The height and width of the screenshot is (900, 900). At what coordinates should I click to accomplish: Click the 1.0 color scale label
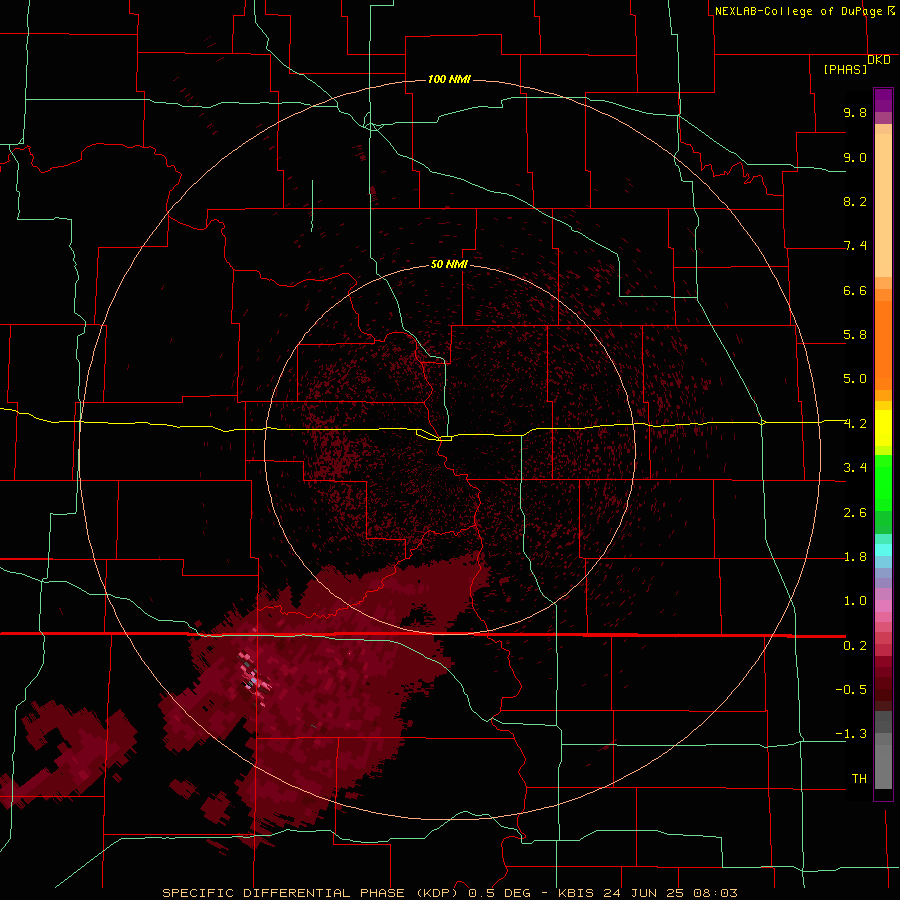tap(855, 601)
